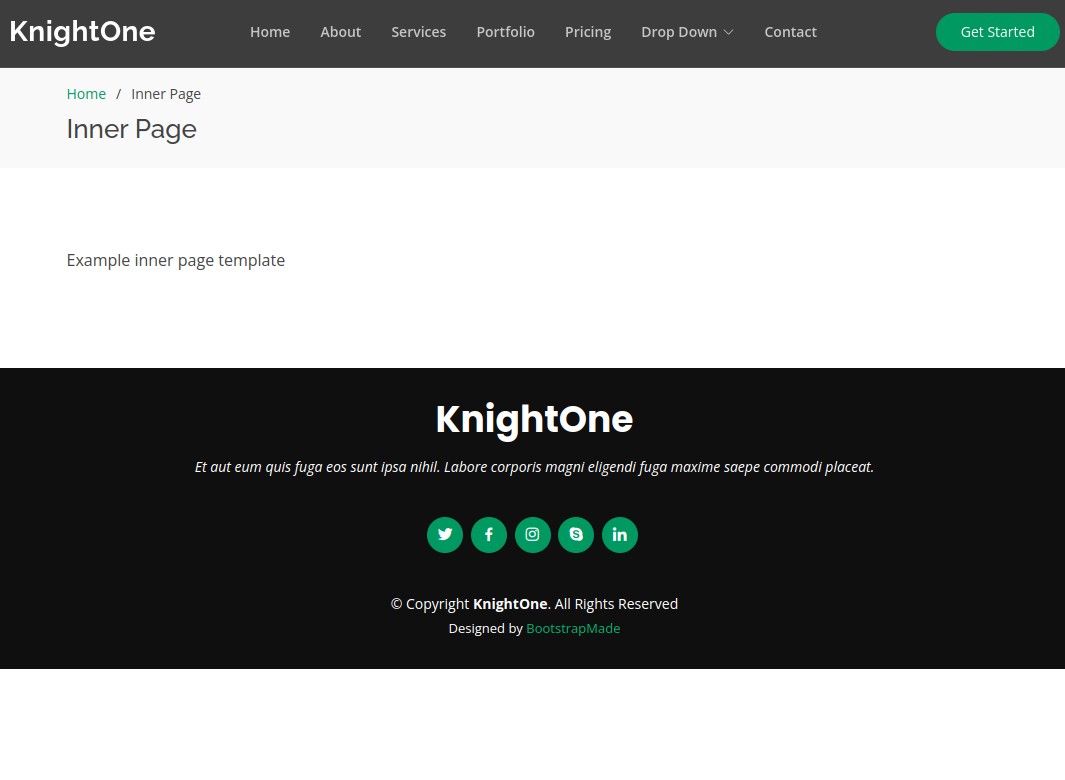Click Contact in the navbar
The height and width of the screenshot is (780, 1065).
point(790,32)
